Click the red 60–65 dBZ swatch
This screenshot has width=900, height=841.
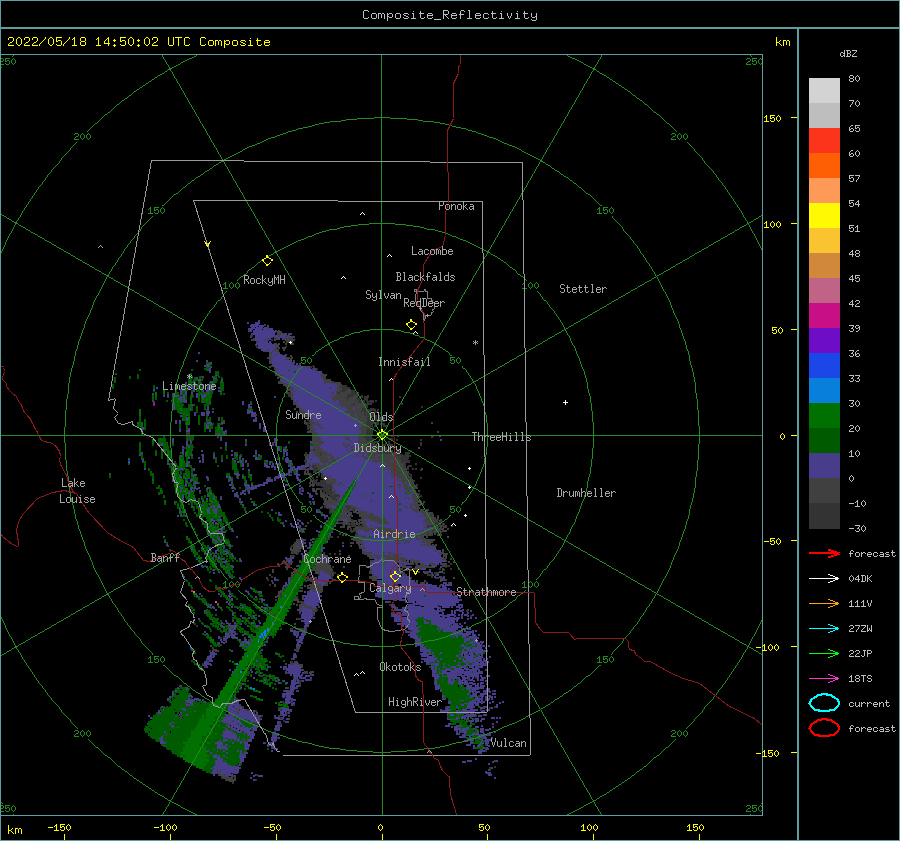pyautogui.click(x=824, y=141)
